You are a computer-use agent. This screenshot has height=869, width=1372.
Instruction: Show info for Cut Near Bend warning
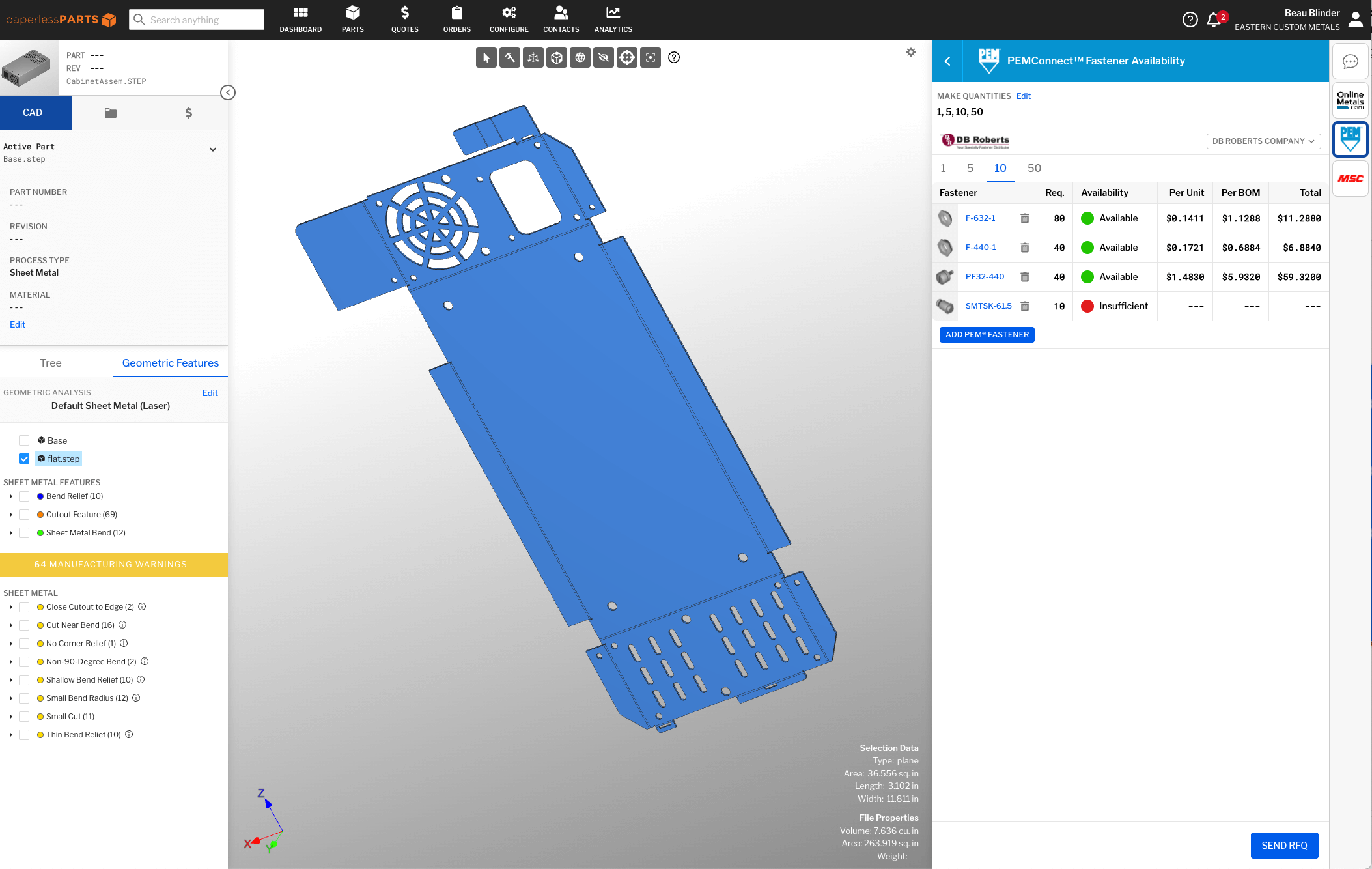point(122,625)
